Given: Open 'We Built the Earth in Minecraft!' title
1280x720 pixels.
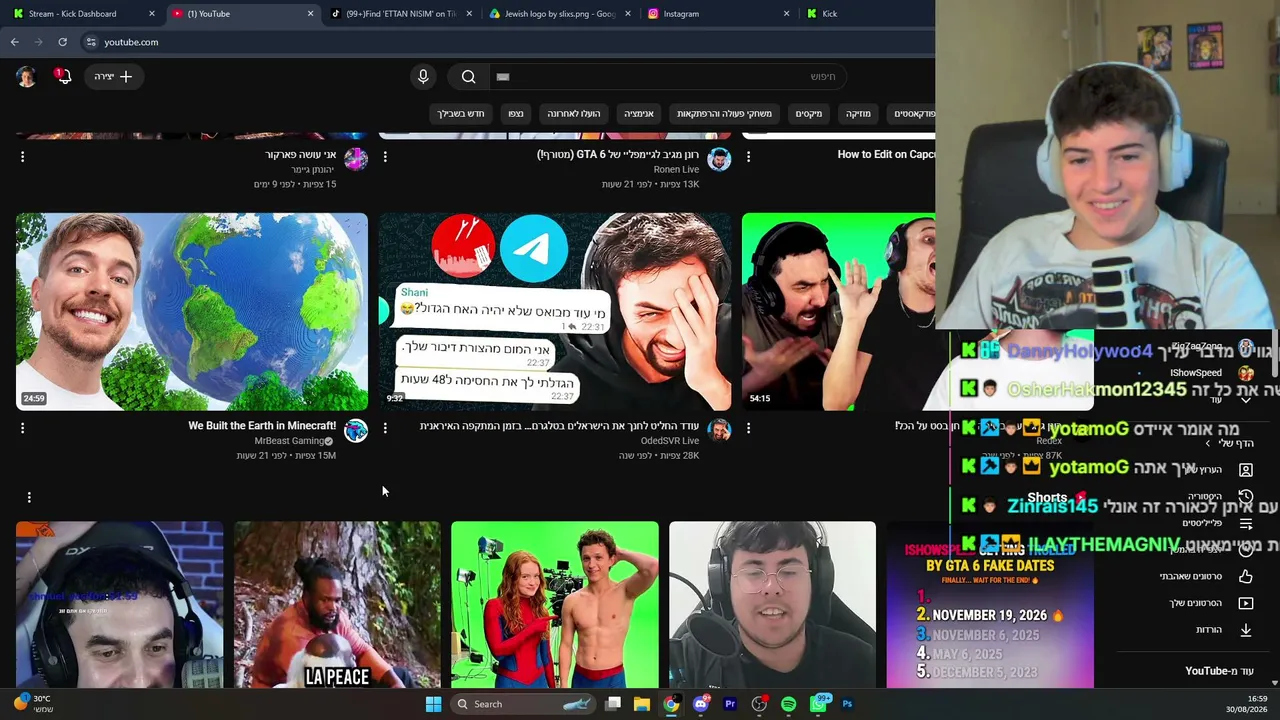Looking at the screenshot, I should click(x=262, y=426).
